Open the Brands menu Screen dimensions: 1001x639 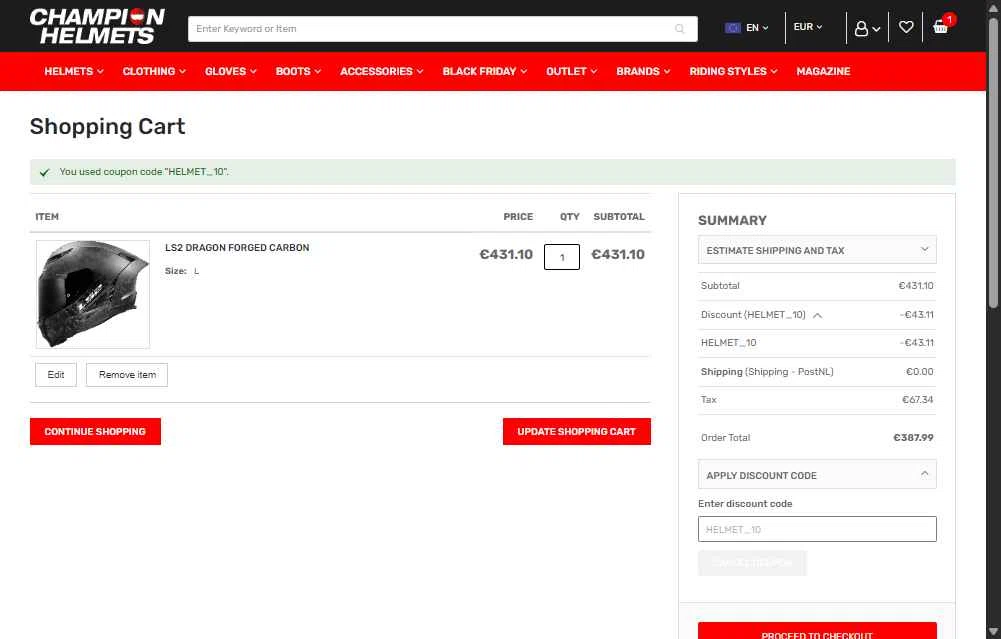[x=643, y=71]
